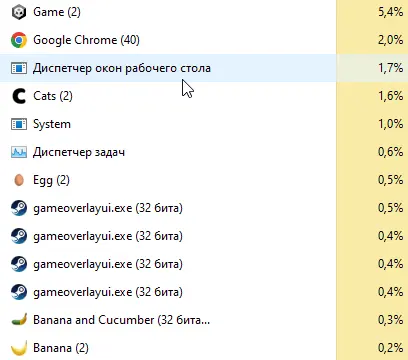The image size is (408, 360).
Task: Select the Диспетчер задач process name
Action: pyautogui.click(x=79, y=152)
